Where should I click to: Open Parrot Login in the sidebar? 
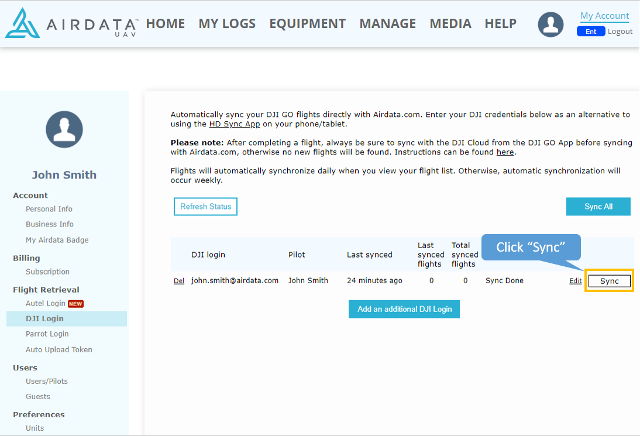tap(47, 334)
